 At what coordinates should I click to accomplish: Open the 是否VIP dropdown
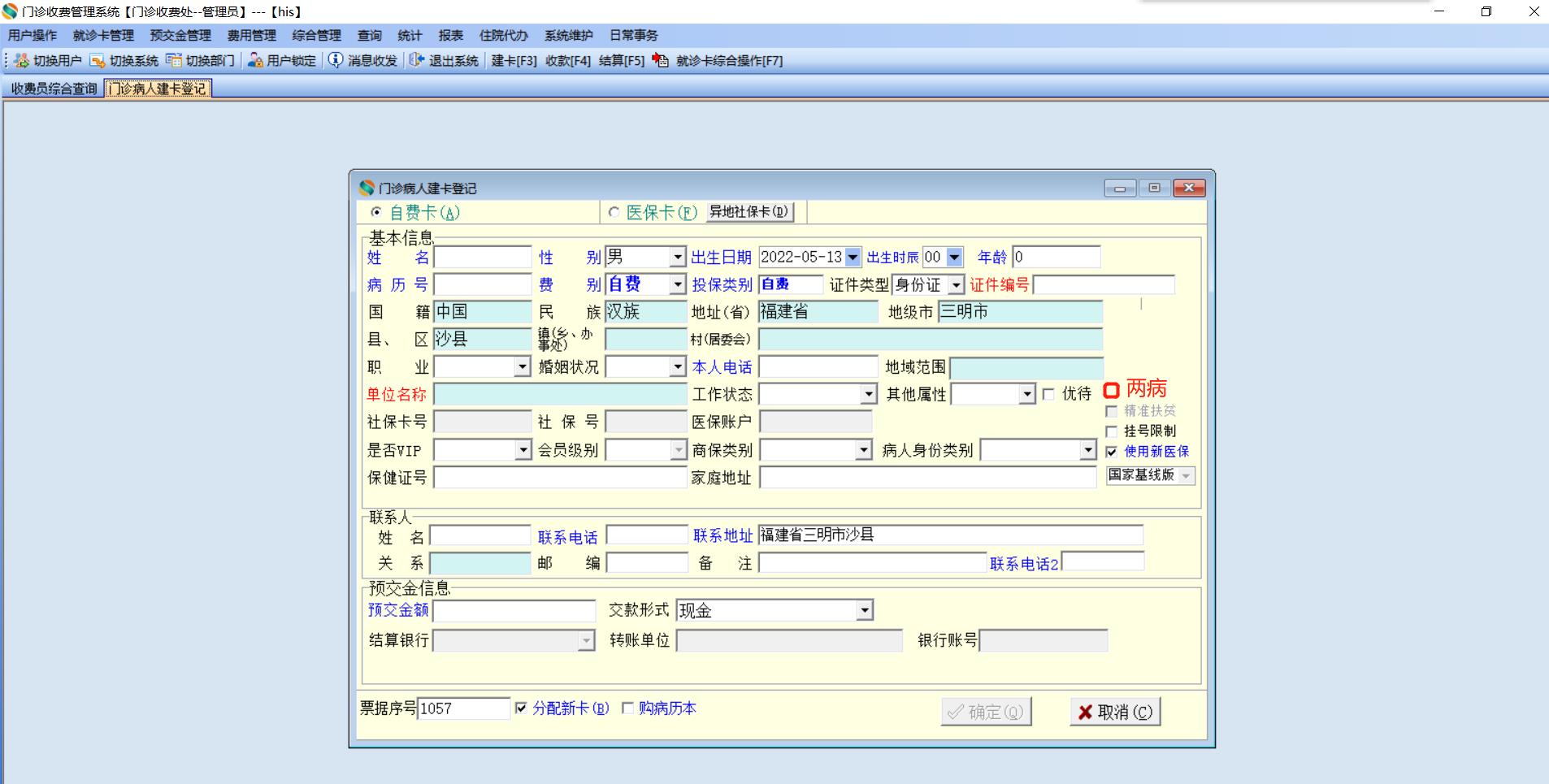point(523,450)
